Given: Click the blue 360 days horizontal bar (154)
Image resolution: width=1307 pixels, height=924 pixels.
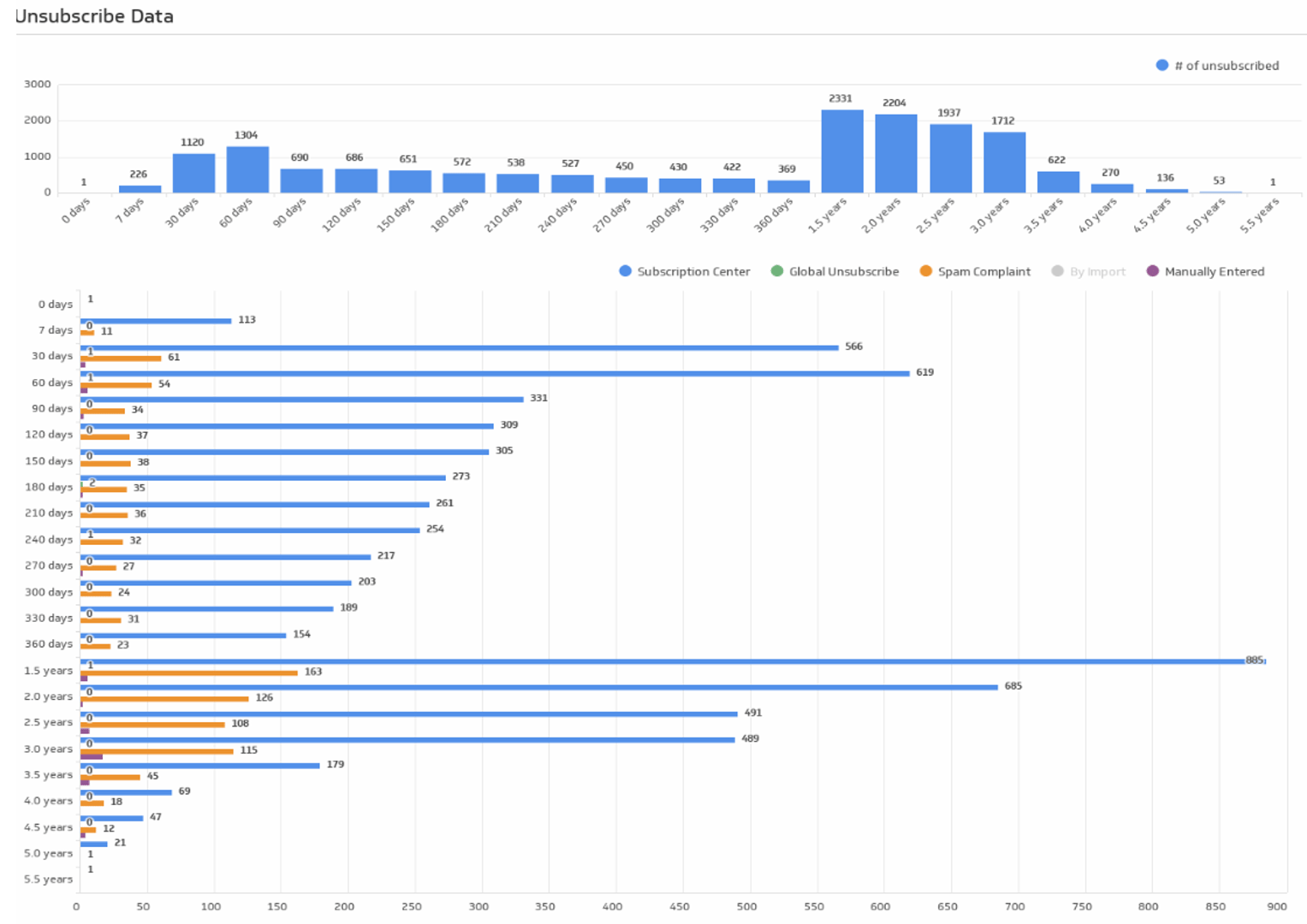Looking at the screenshot, I should pos(183,635).
